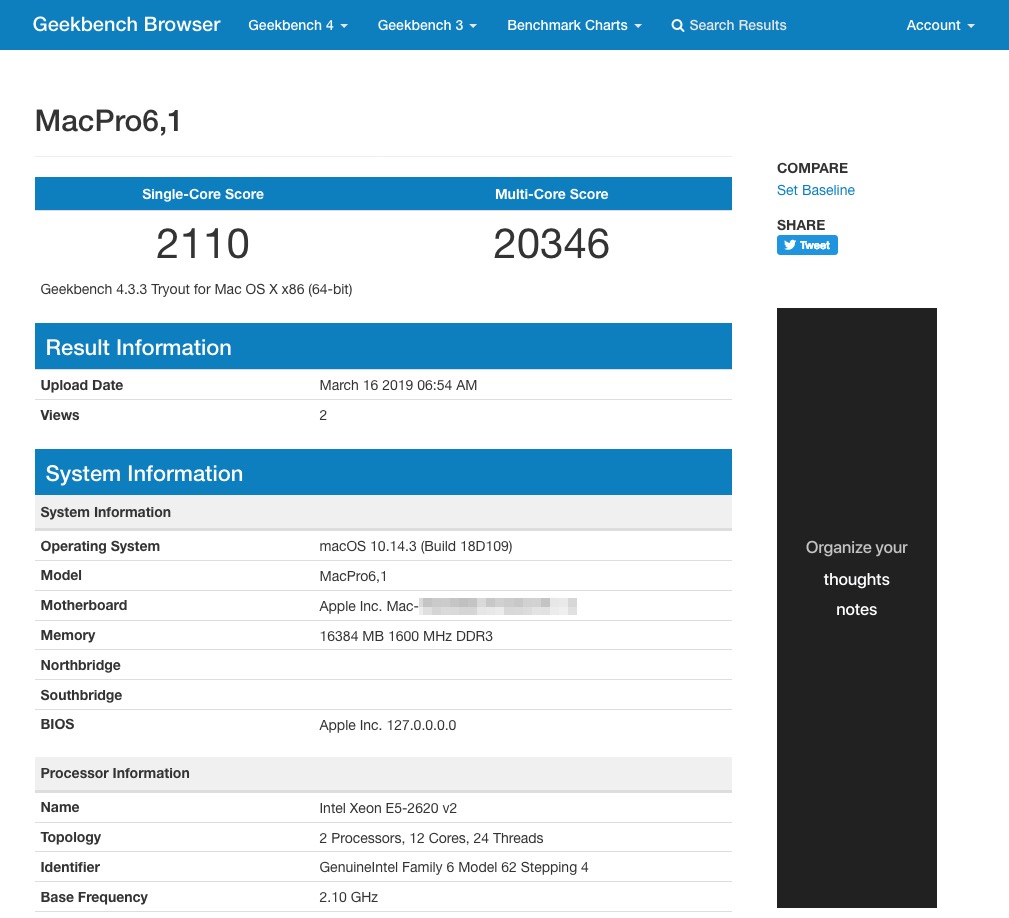Click the Northbridge row label

[x=80, y=665]
